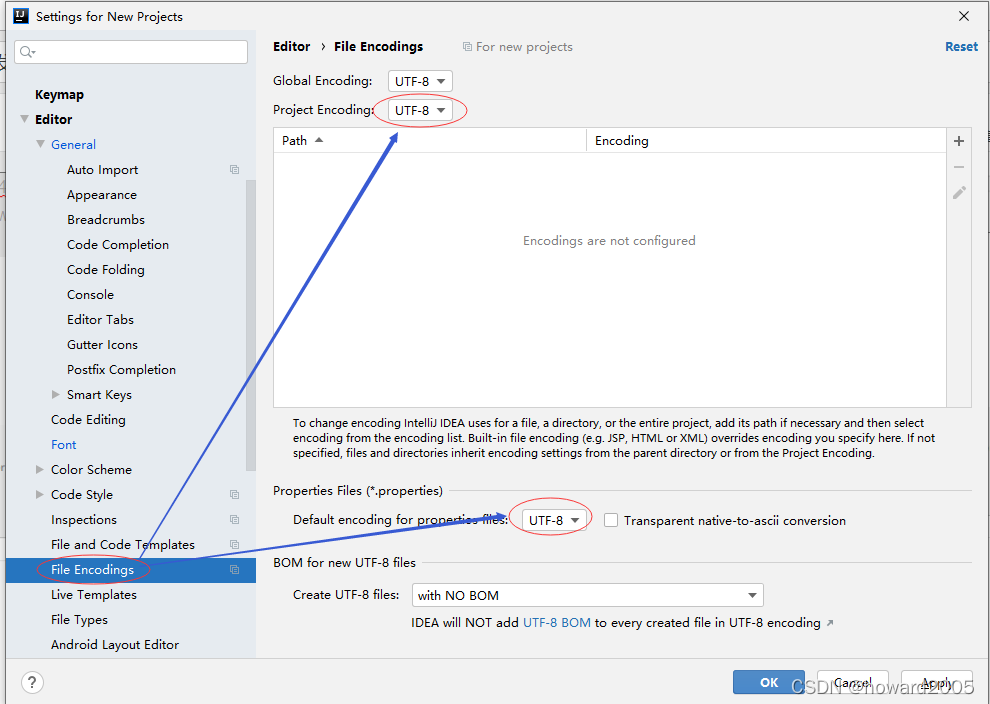Open the Create UTF-8 files dropdown
Viewport: 990px width, 704px height.
click(587, 595)
